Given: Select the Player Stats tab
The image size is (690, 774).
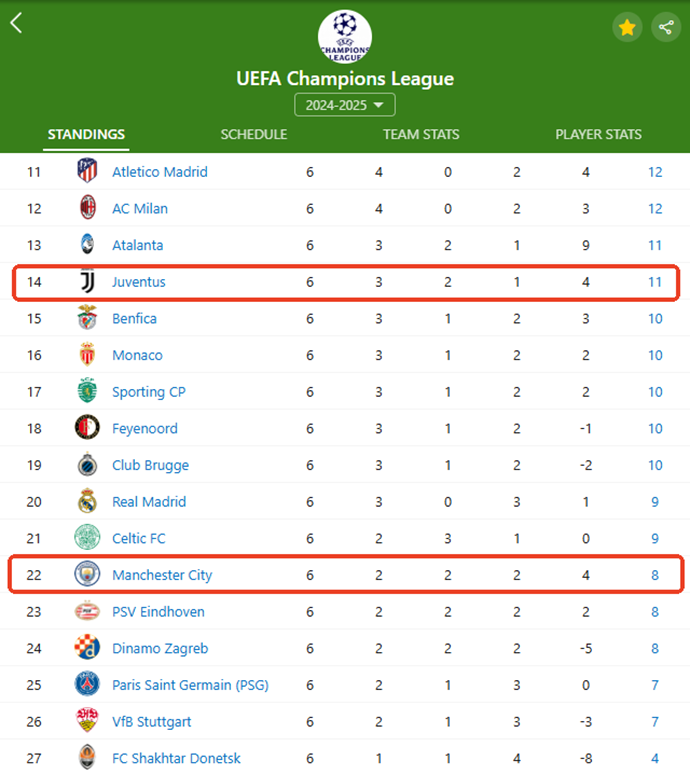Looking at the screenshot, I should [598, 134].
